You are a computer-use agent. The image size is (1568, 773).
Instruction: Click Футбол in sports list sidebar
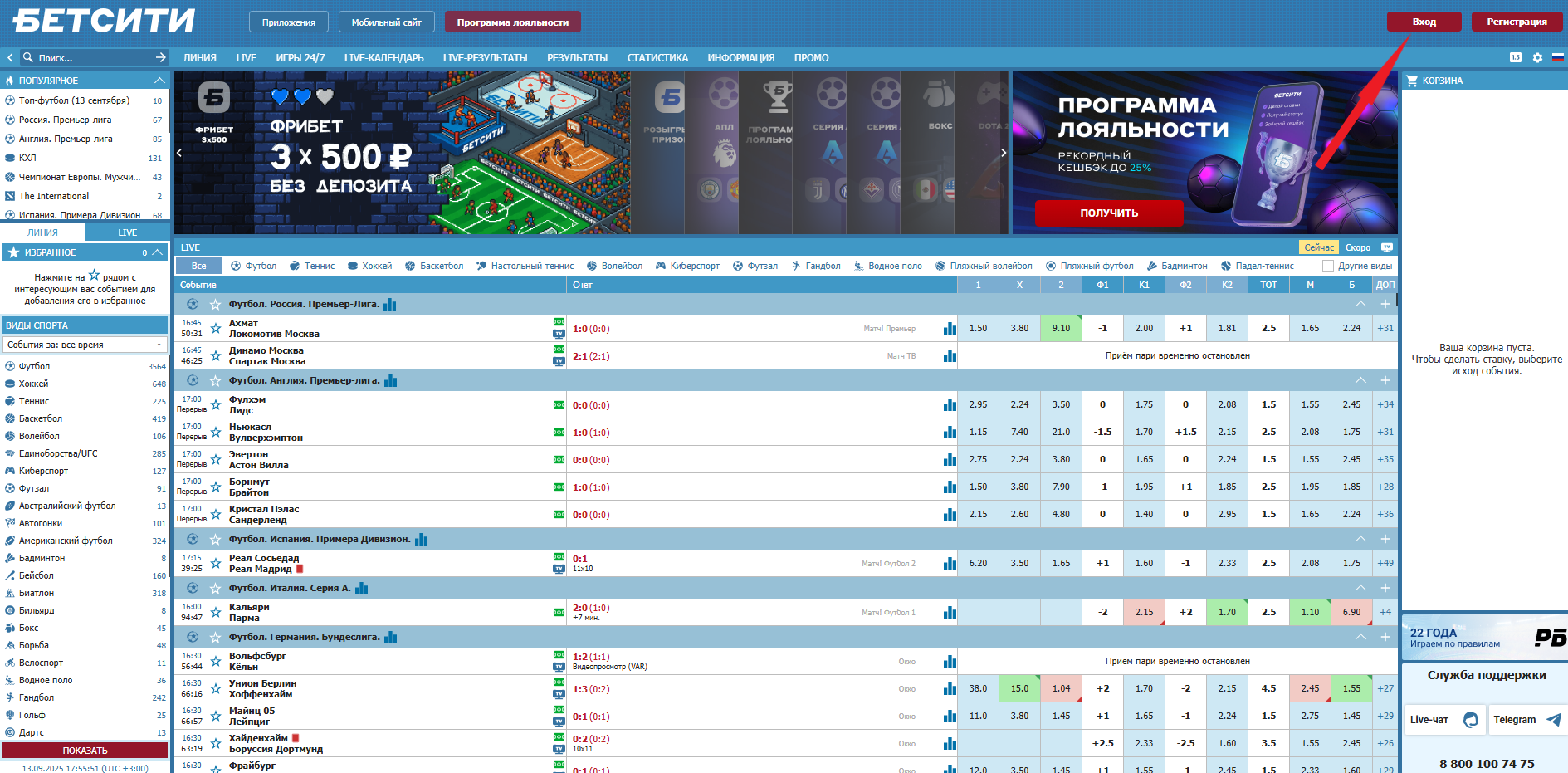tap(34, 366)
